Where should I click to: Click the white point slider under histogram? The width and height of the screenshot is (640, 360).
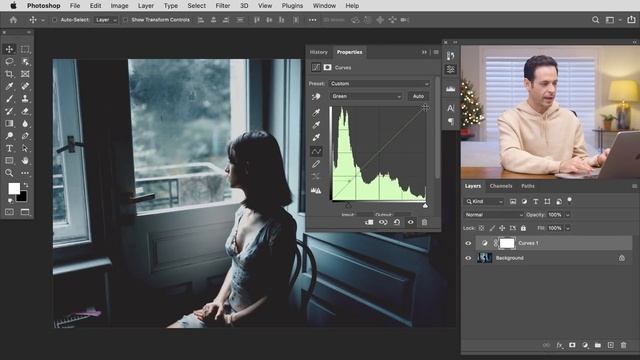425,205
